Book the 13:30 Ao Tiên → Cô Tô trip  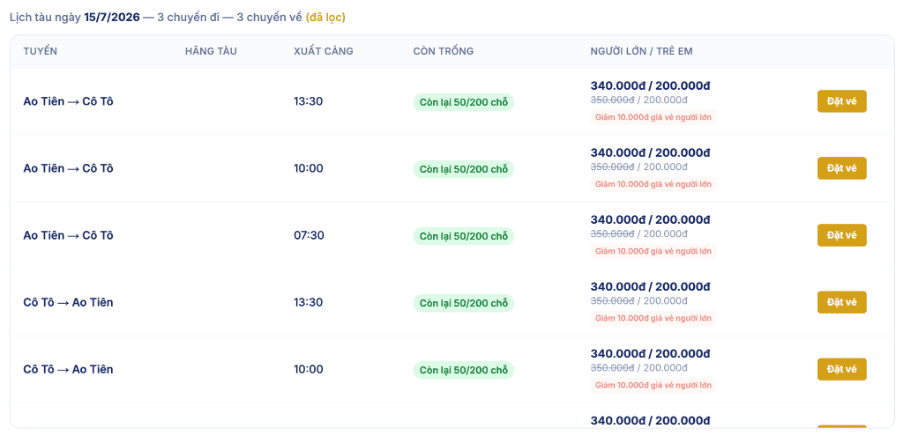[842, 102]
